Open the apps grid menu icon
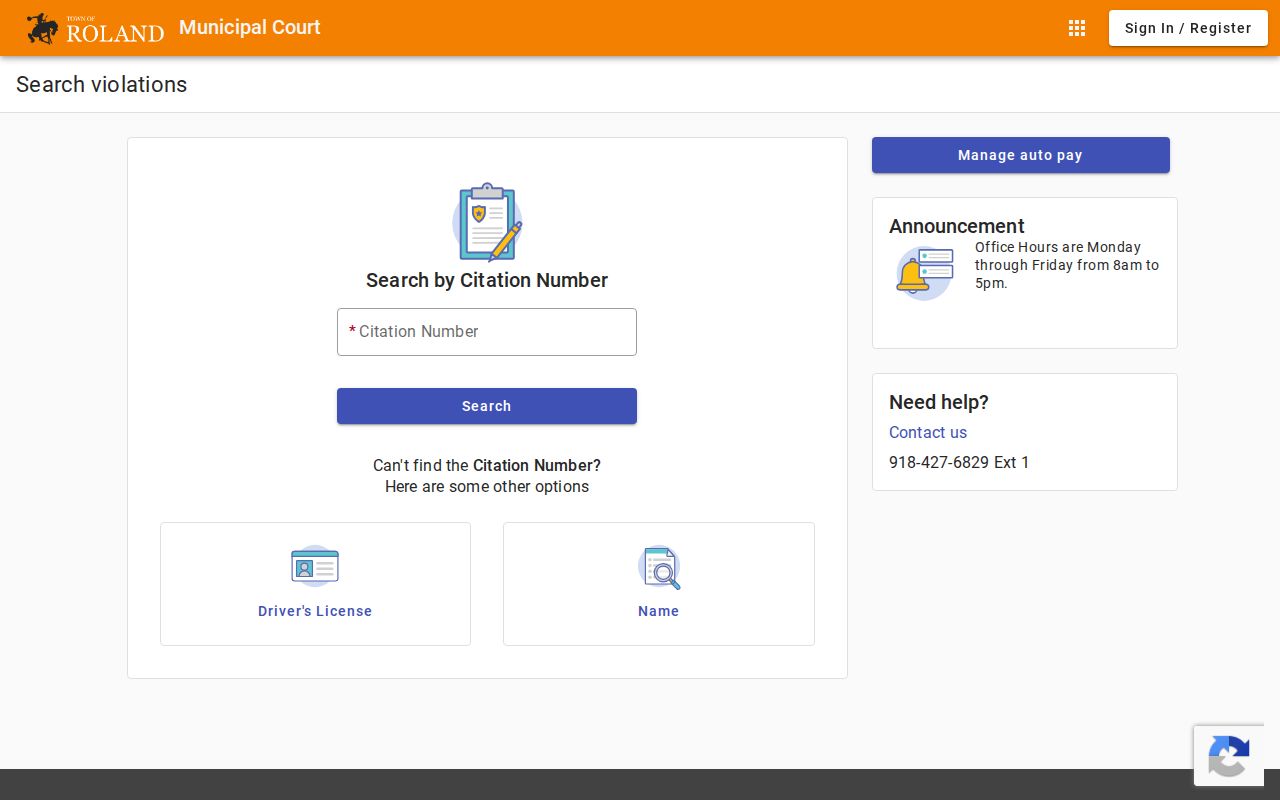 [1077, 28]
